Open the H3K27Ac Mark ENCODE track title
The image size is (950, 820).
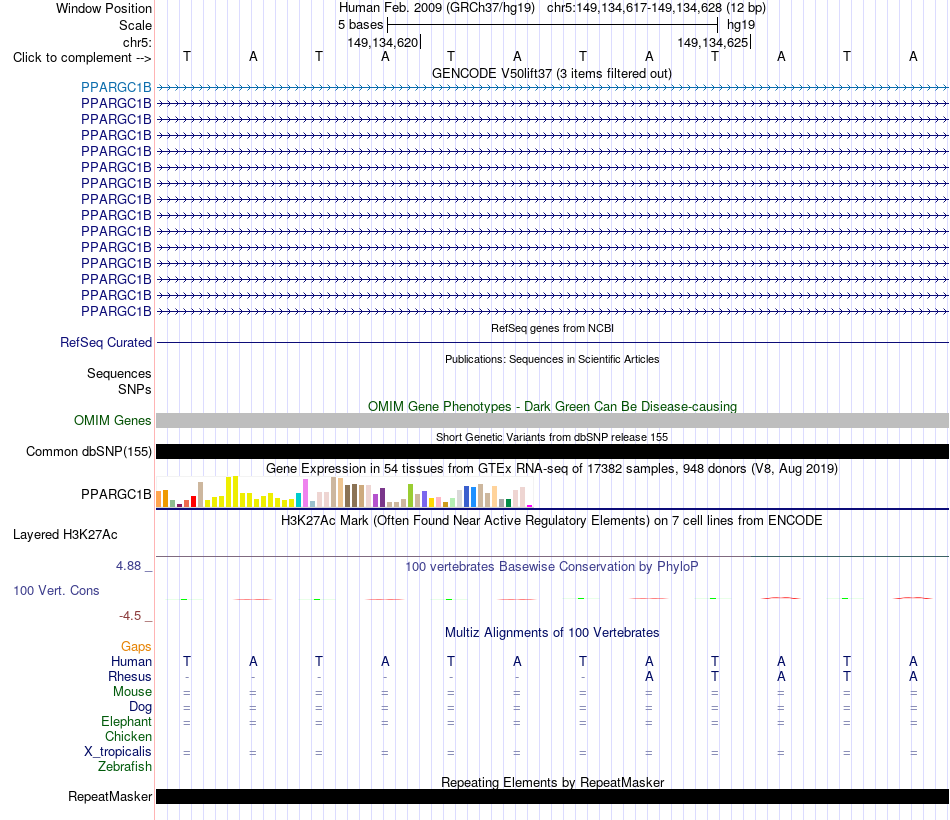pyautogui.click(x=552, y=521)
